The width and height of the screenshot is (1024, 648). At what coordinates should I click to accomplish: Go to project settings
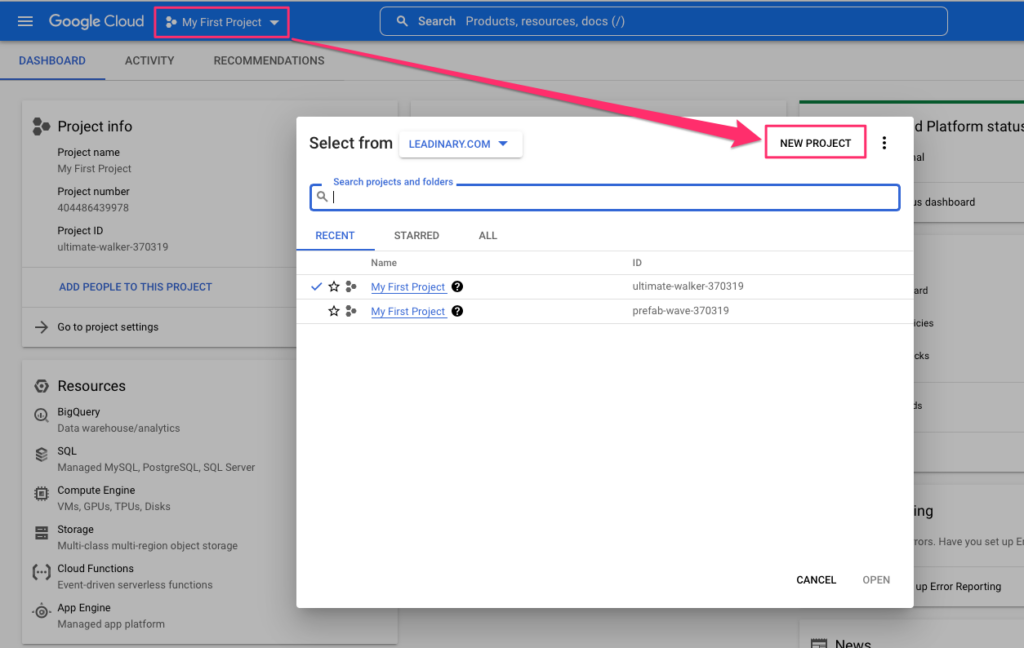108,327
